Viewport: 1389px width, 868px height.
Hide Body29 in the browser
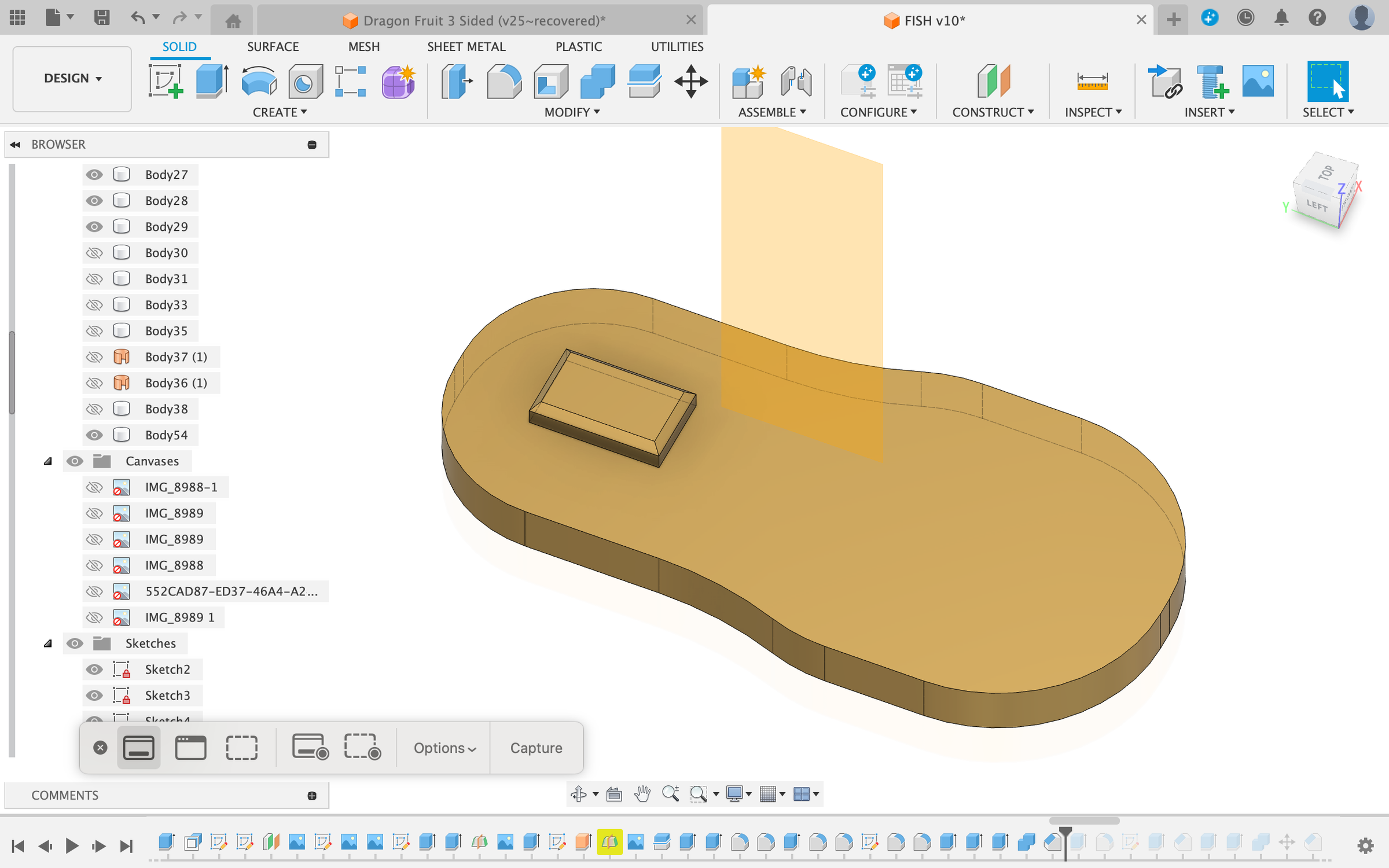(x=94, y=226)
